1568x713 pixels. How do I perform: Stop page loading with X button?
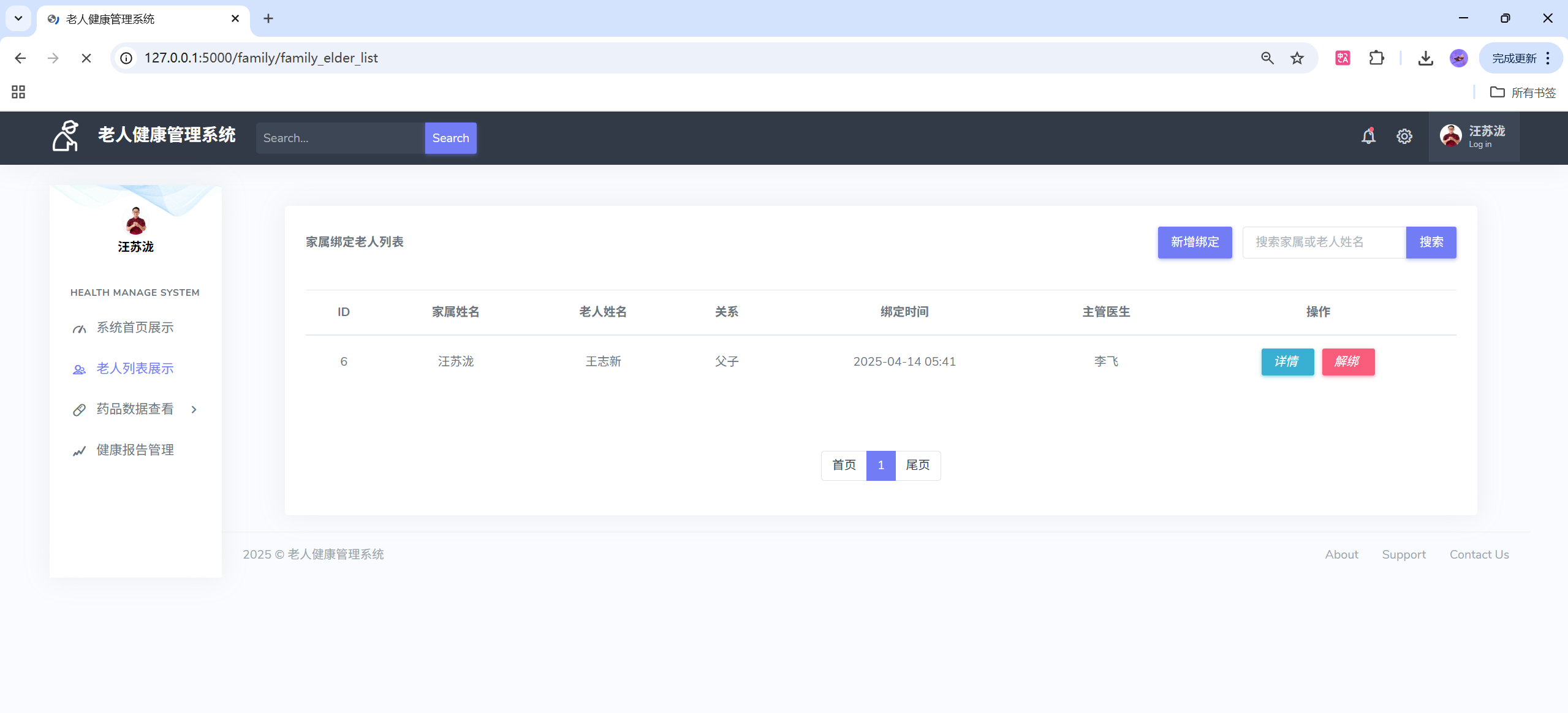[x=86, y=58]
